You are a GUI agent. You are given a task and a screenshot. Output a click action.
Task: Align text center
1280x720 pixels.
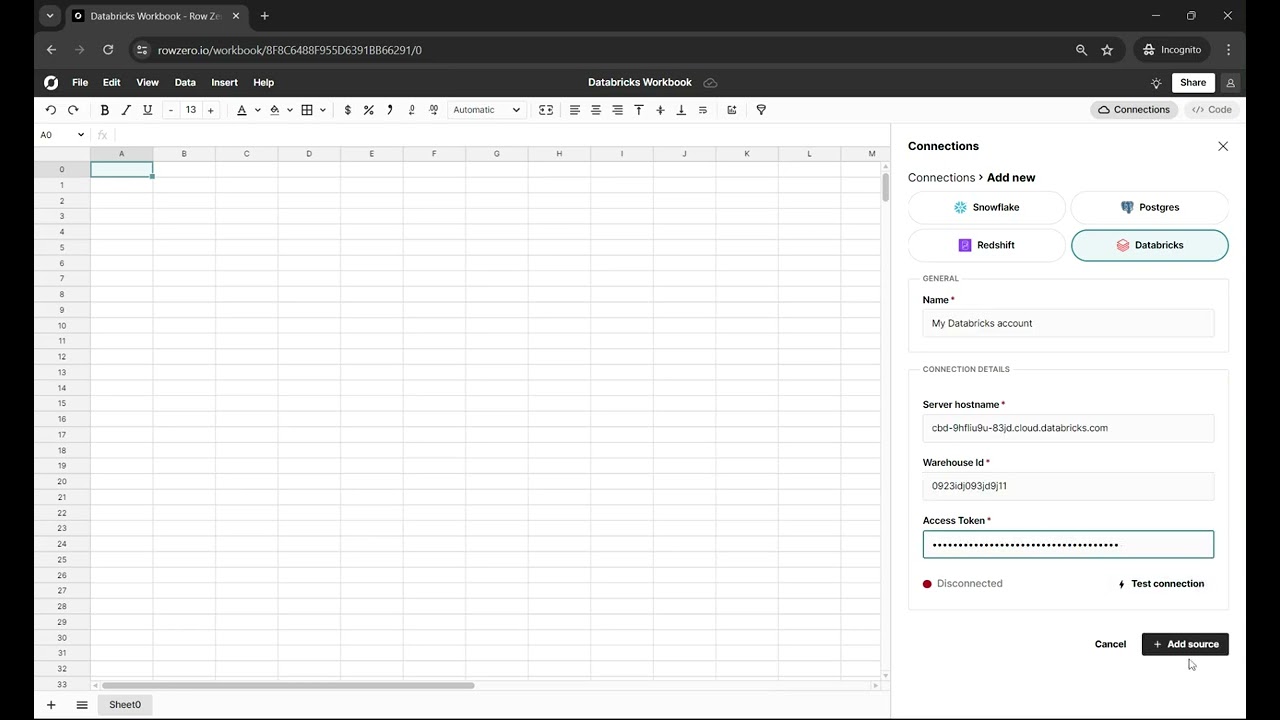pos(596,110)
